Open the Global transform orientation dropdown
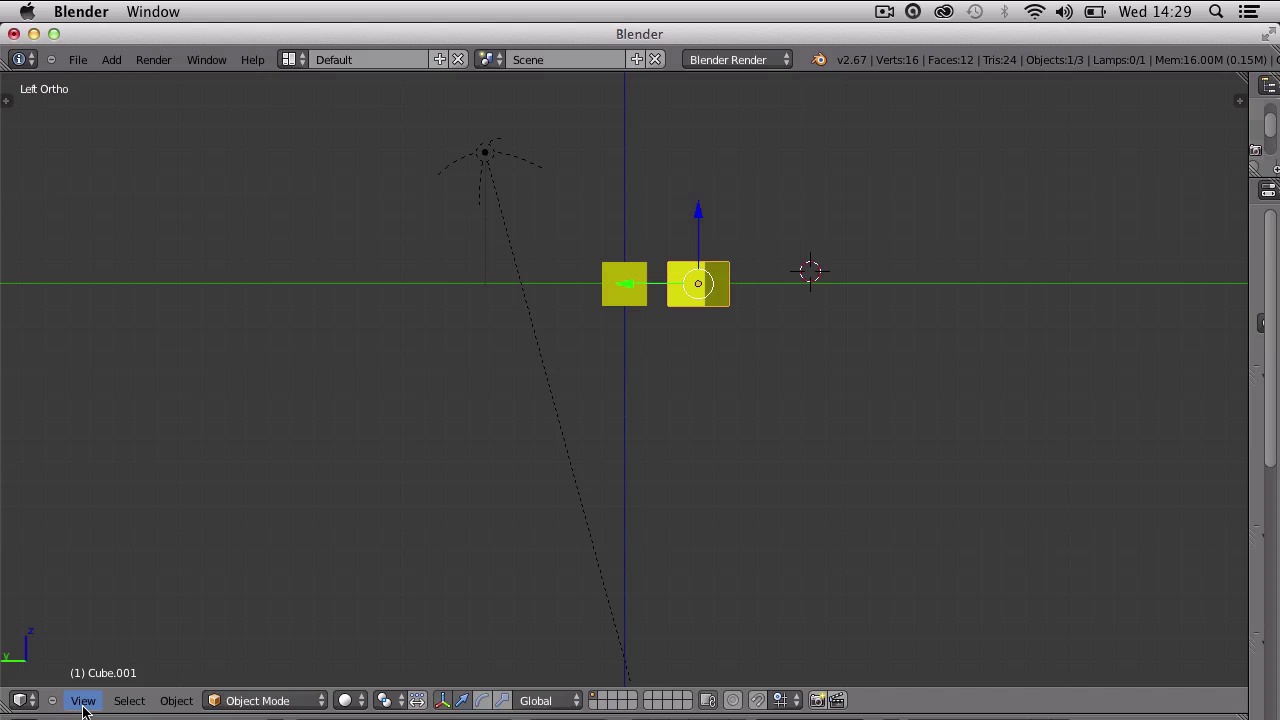This screenshot has height=720, width=1280. (x=548, y=701)
